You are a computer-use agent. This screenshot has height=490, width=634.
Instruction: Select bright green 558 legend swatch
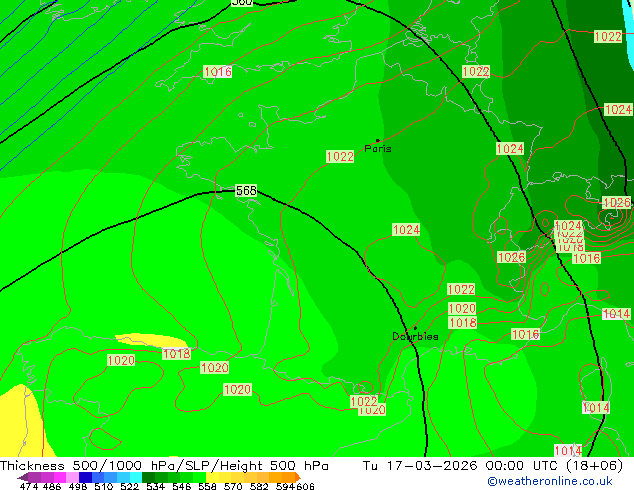199,477
